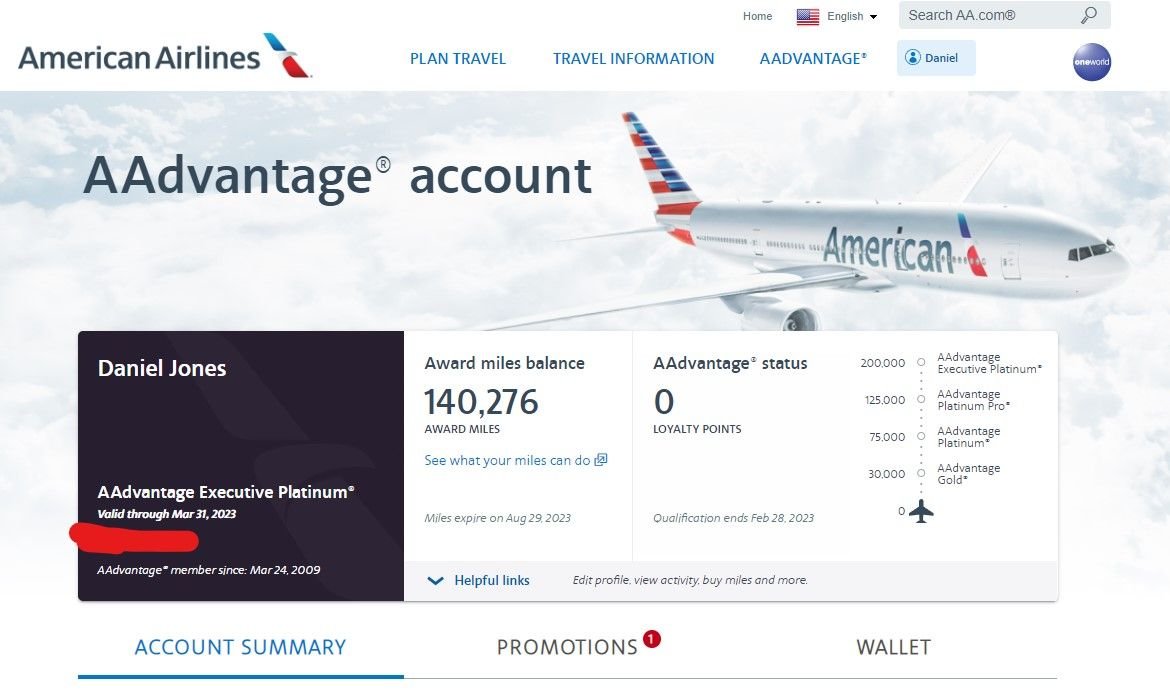
Task: Click the Promotions notification badge
Action: pyautogui.click(x=652, y=639)
